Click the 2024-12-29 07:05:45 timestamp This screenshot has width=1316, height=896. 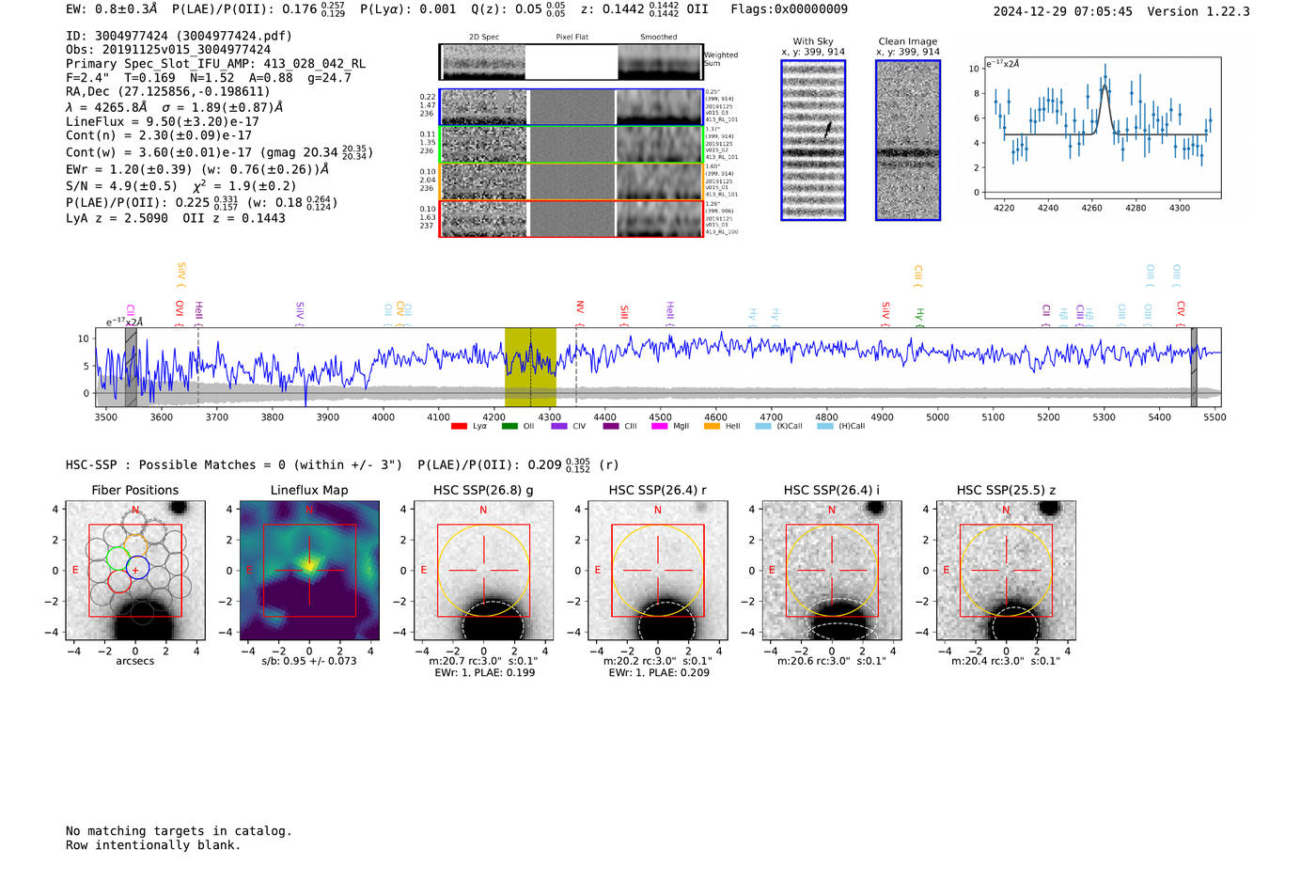pyautogui.click(x=1063, y=11)
